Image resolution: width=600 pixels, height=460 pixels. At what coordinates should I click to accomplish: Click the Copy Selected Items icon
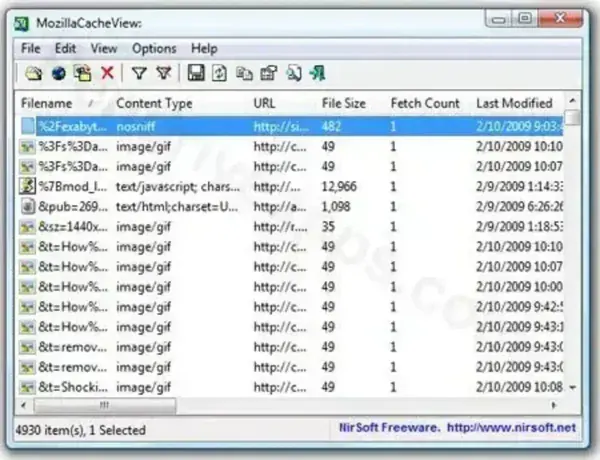click(244, 73)
